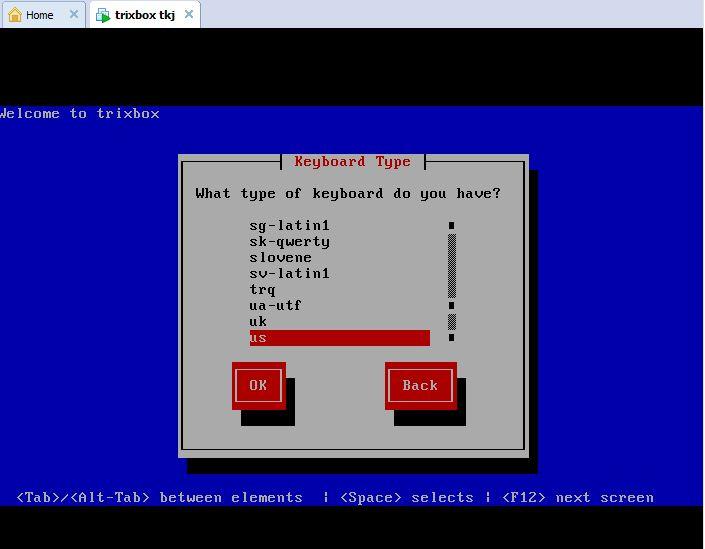Select the ua-utf keyboard layout

pyautogui.click(x=339, y=306)
